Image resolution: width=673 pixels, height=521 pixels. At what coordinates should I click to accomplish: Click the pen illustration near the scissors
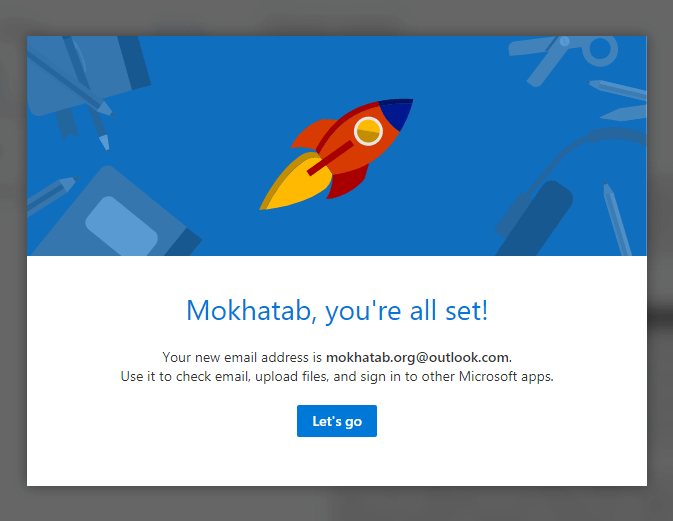click(617, 88)
